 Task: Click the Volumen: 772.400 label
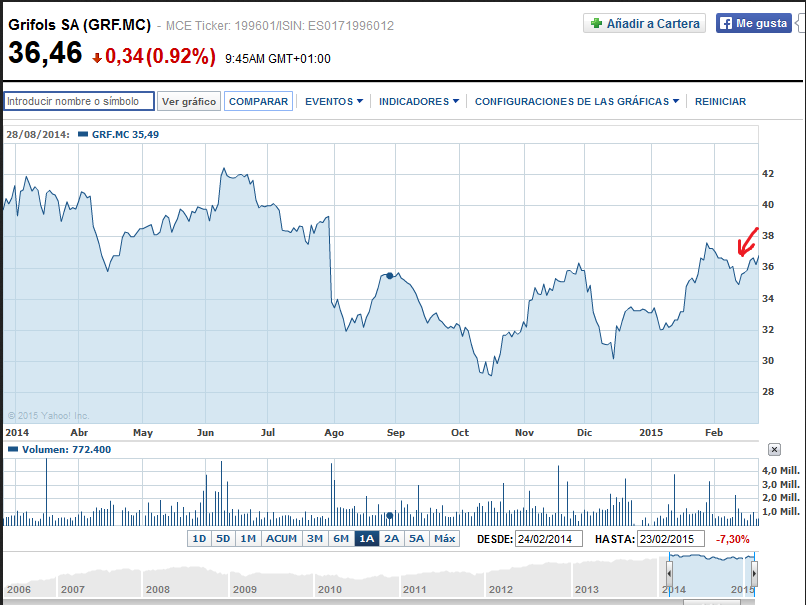pyautogui.click(x=66, y=449)
